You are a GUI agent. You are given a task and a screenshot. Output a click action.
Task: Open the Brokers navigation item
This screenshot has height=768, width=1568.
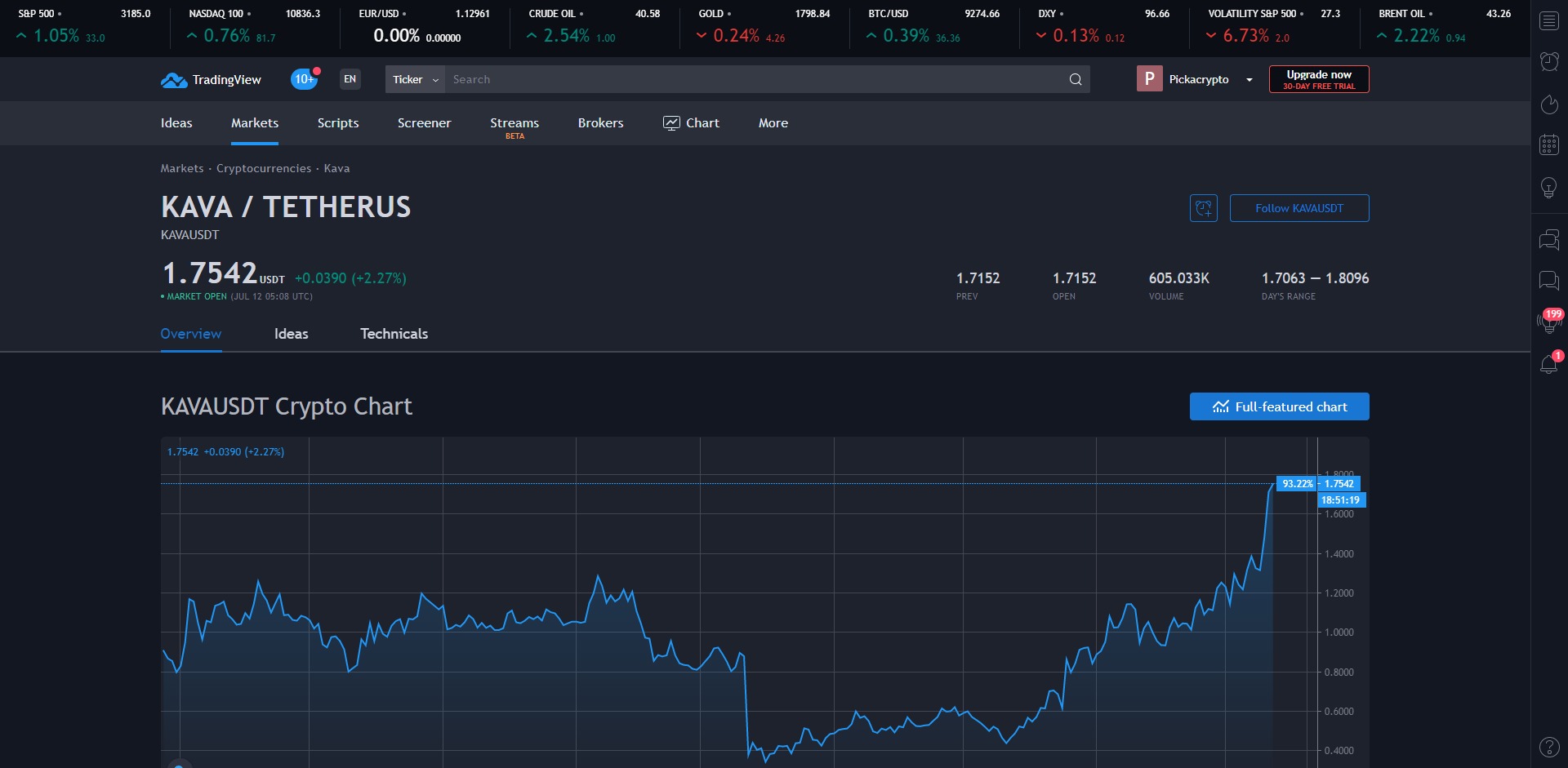click(600, 123)
